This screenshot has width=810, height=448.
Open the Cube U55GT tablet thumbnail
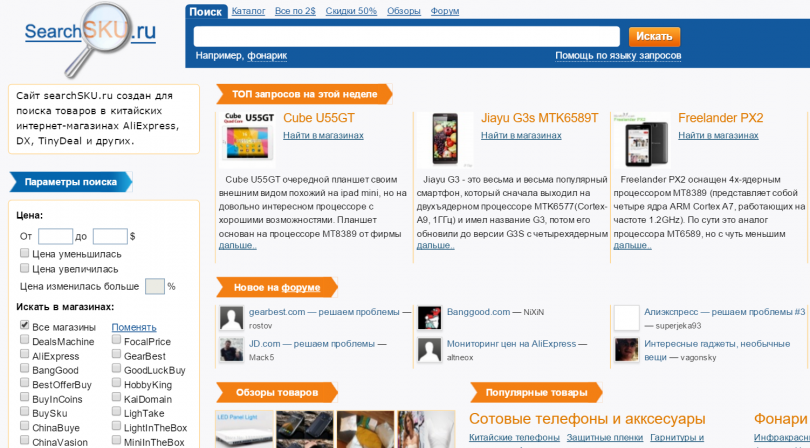pyautogui.click(x=248, y=138)
